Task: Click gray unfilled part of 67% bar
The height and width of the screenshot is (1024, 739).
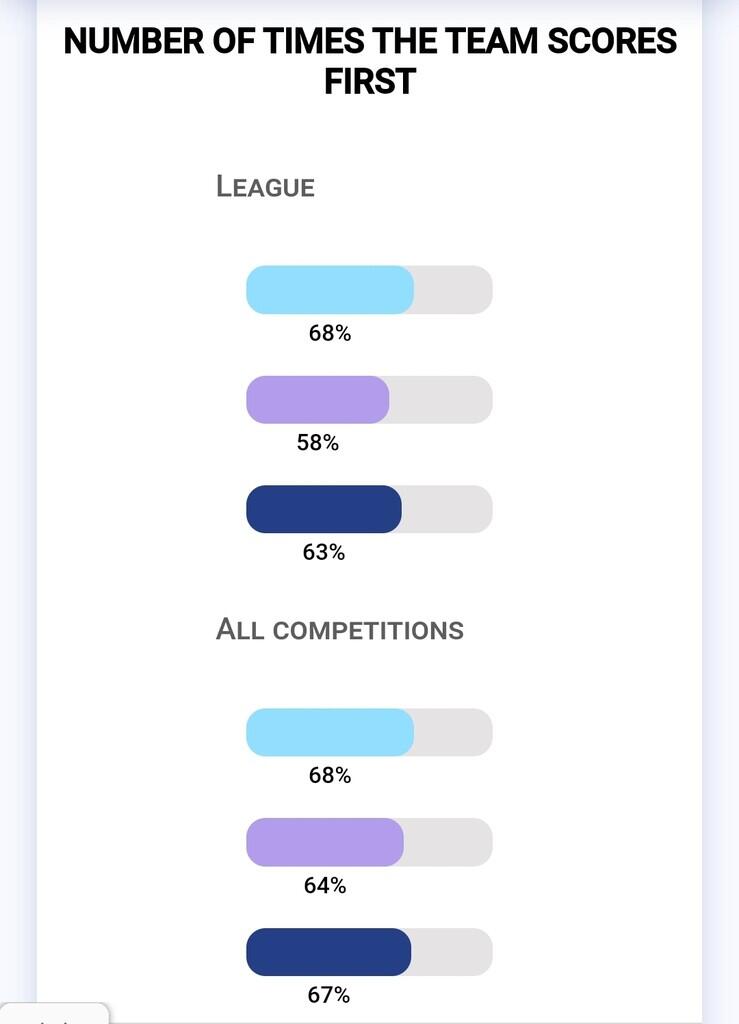Action: [x=451, y=952]
